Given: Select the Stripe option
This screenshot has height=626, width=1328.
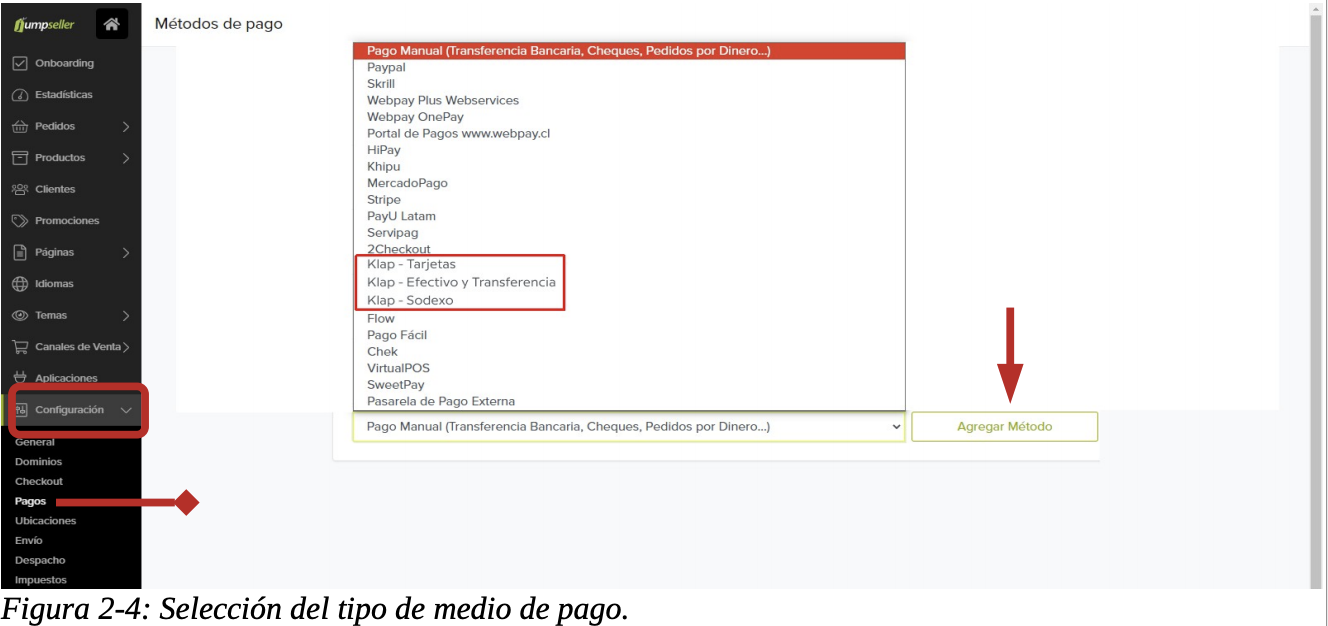Looking at the screenshot, I should [x=629, y=199].
